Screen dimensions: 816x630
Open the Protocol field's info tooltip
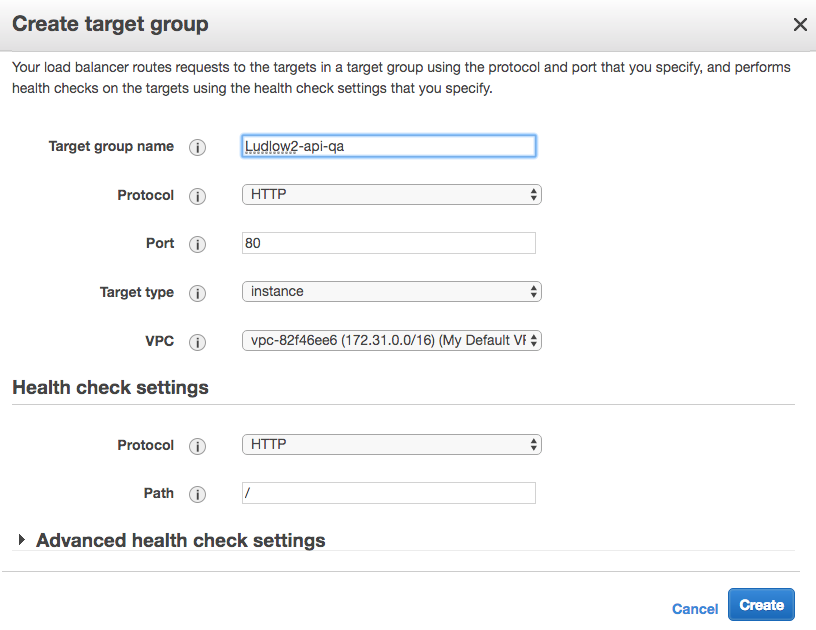coord(197,195)
